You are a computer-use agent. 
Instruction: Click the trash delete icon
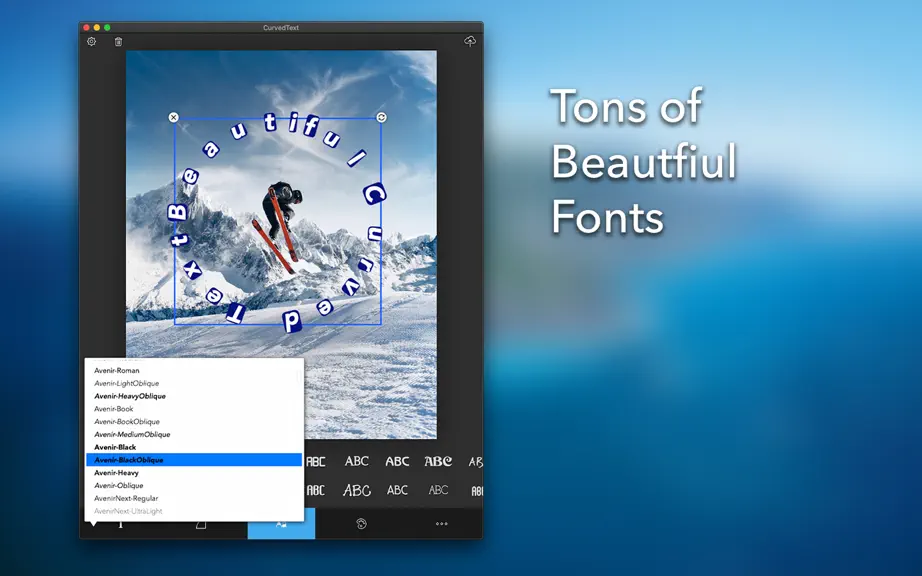pos(118,42)
